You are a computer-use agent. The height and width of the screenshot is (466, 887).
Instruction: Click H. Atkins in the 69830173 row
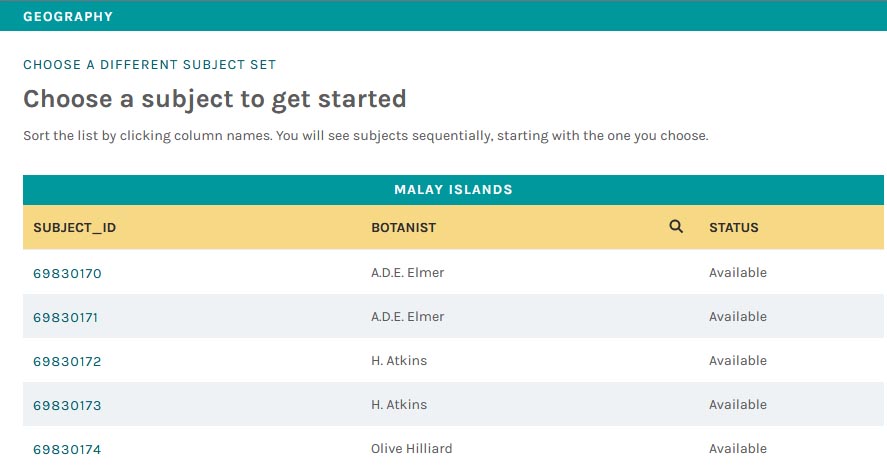point(399,405)
